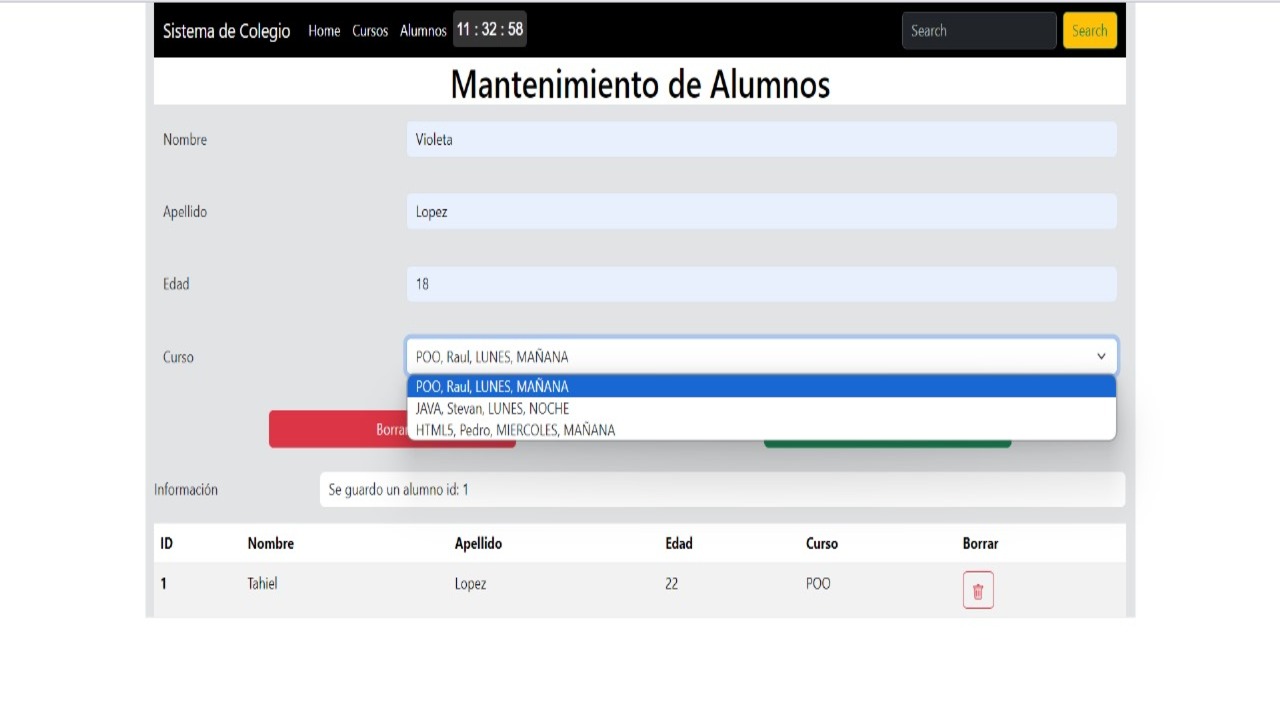This screenshot has height=720, width=1280.
Task: Open the Curso dropdown arrow
Action: pyautogui.click(x=1101, y=356)
